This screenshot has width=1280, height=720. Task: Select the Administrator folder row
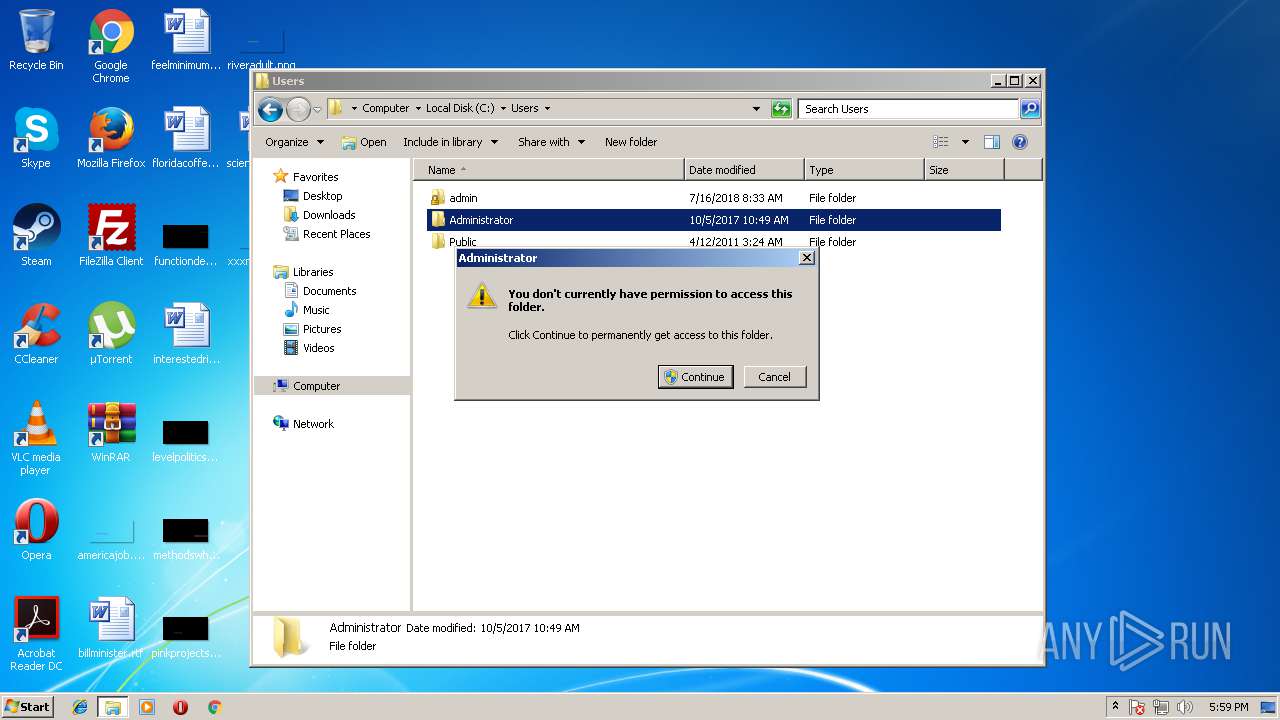pos(714,220)
